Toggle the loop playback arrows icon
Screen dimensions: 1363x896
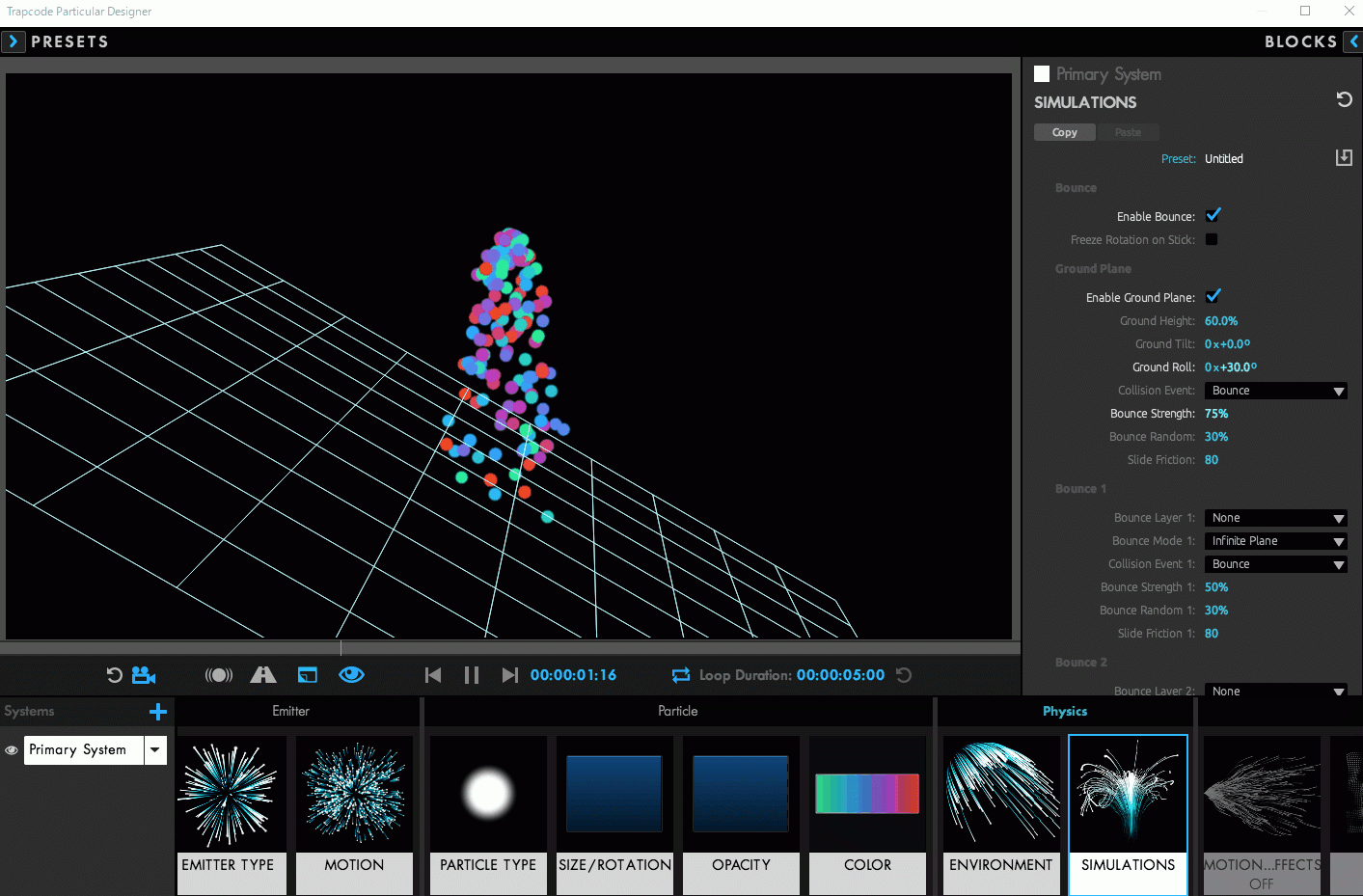tap(681, 675)
